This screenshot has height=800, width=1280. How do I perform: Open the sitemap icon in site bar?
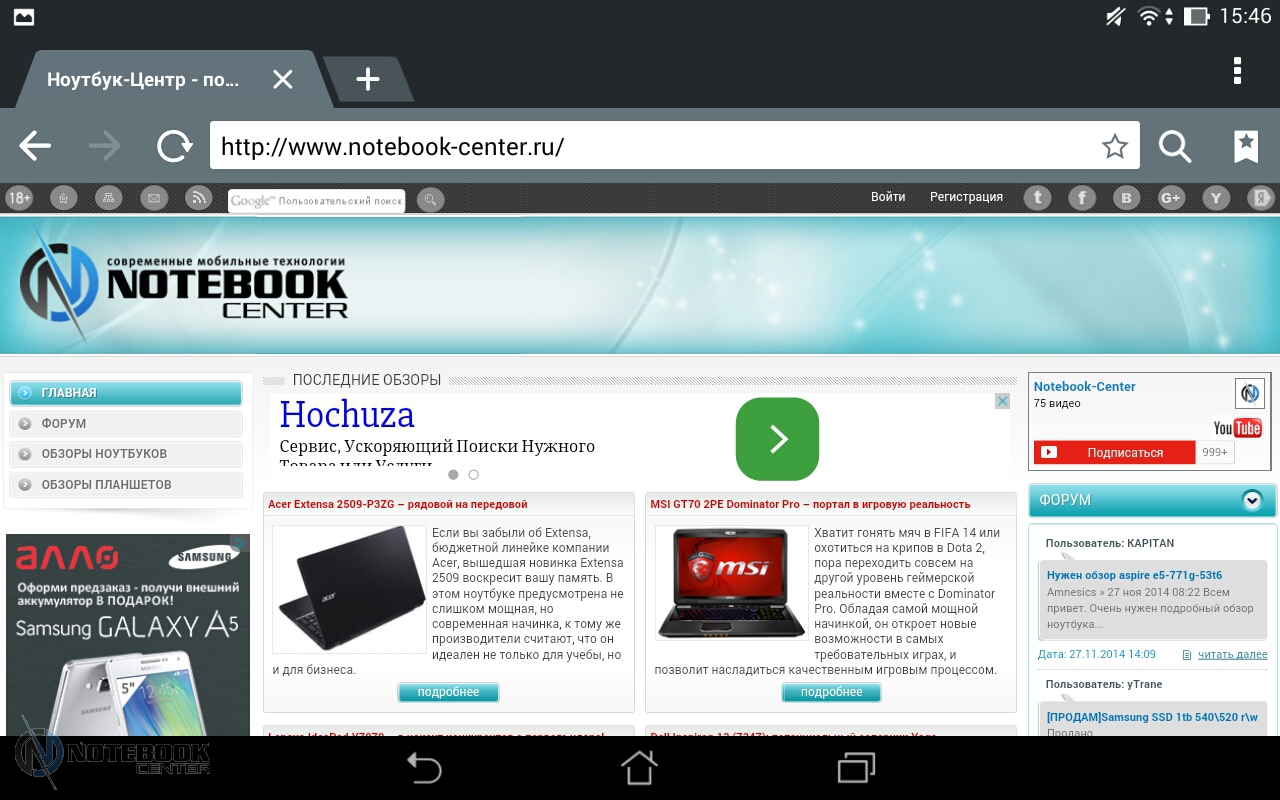[x=109, y=198]
